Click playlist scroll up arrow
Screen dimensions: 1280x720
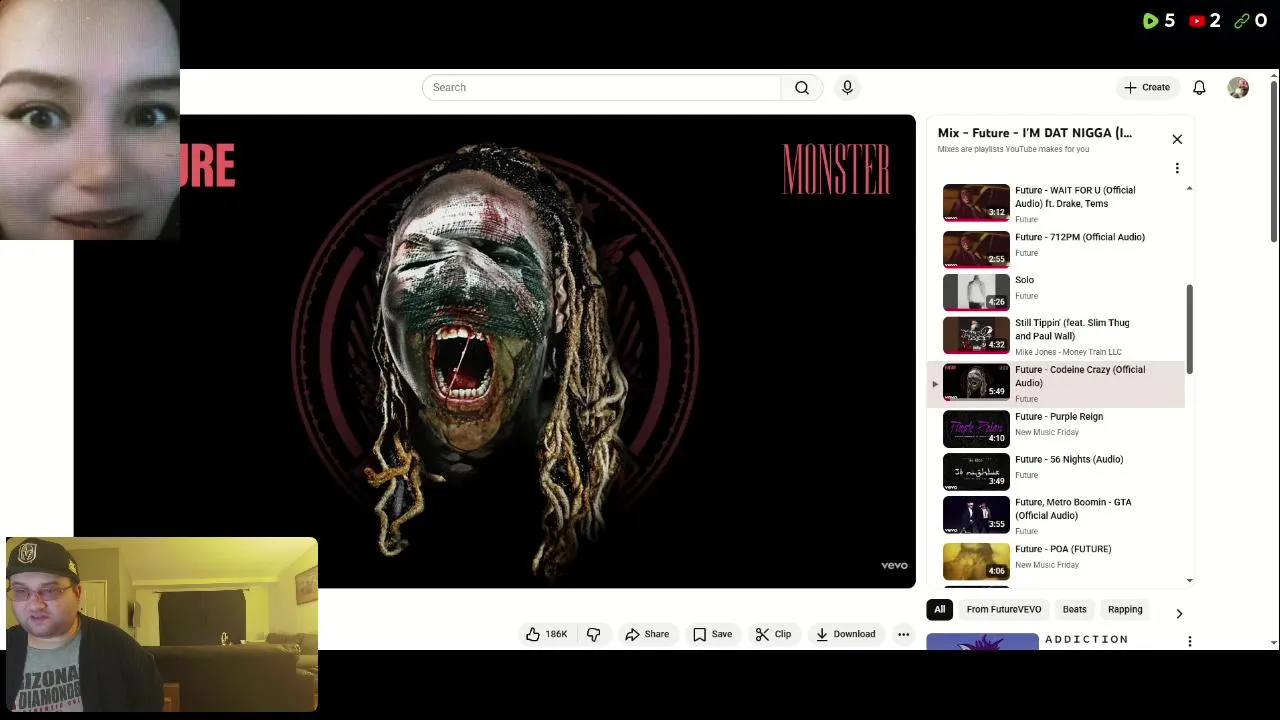click(1189, 188)
